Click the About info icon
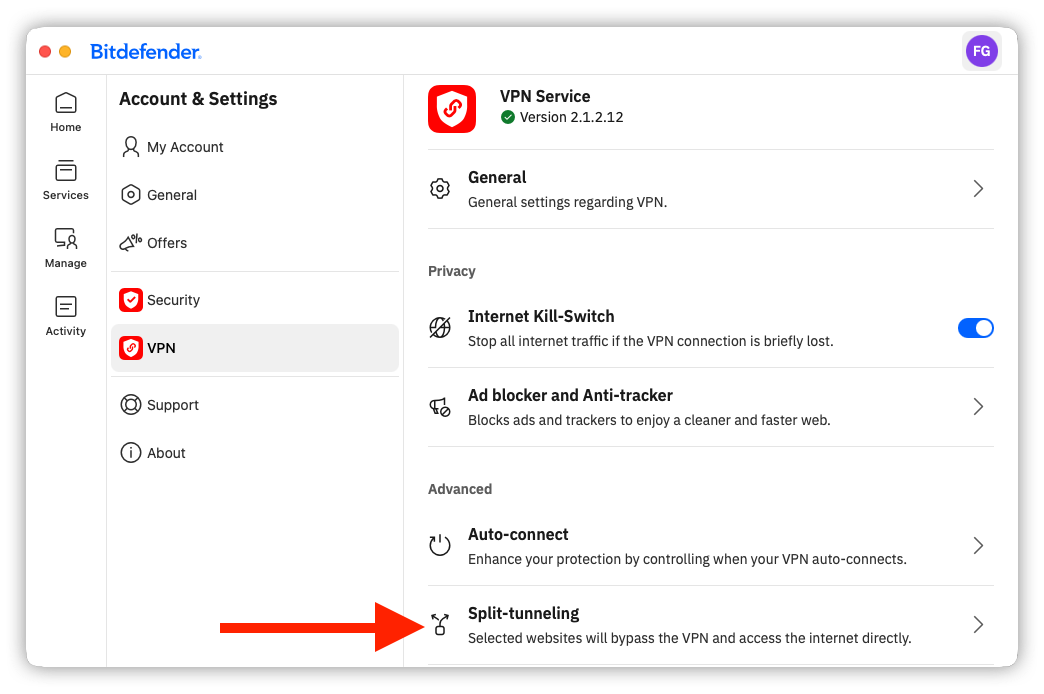 (130, 453)
